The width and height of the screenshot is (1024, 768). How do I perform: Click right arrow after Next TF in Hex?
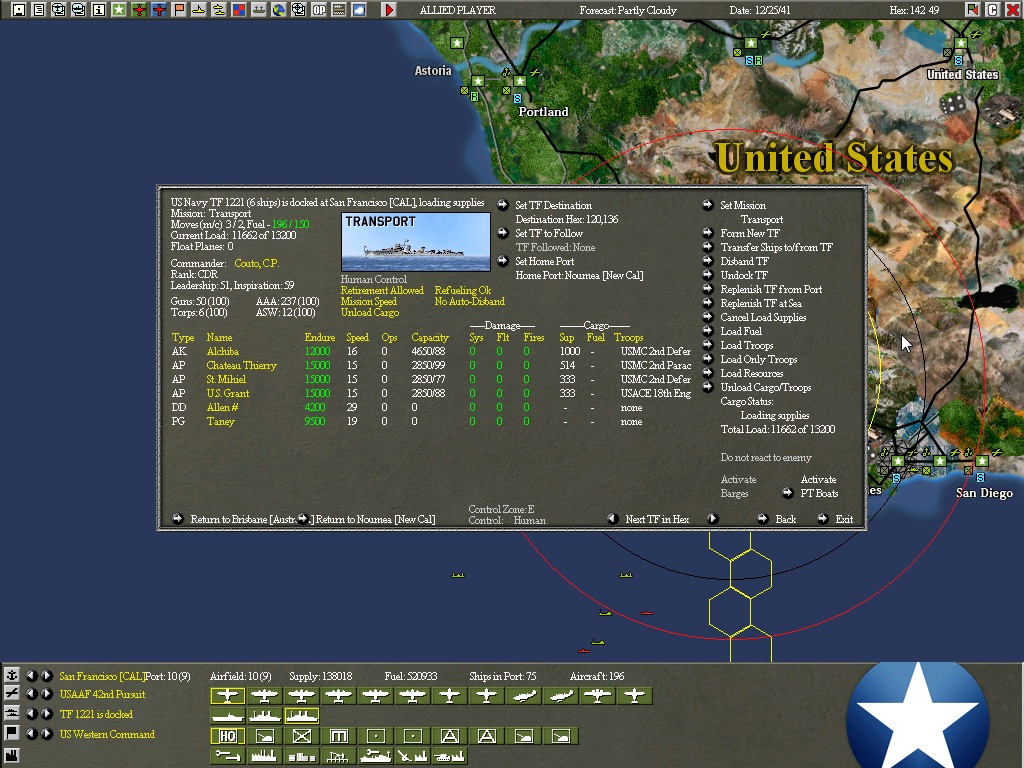tap(712, 519)
